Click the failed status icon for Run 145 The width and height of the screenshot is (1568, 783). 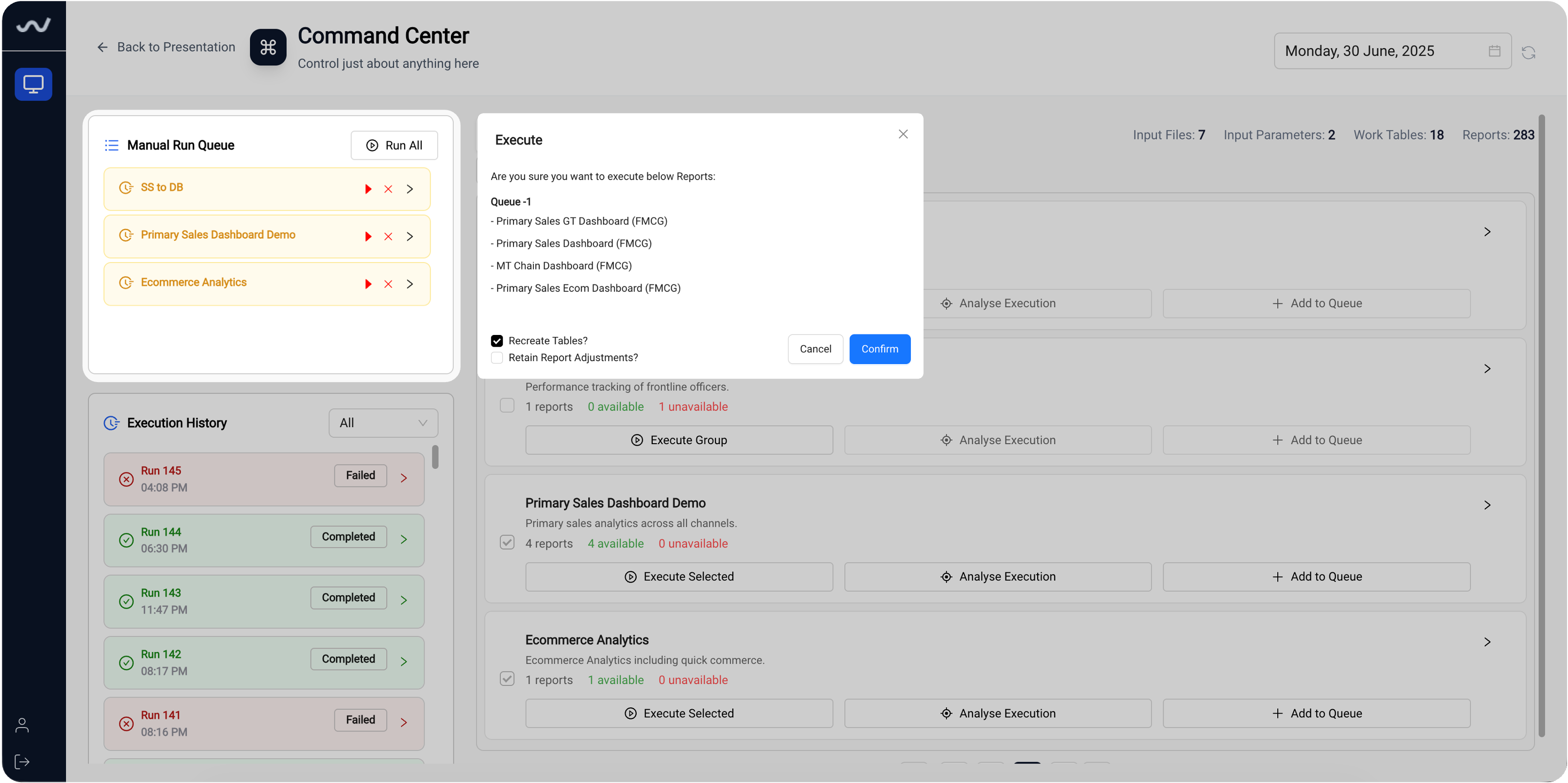pyautogui.click(x=126, y=479)
